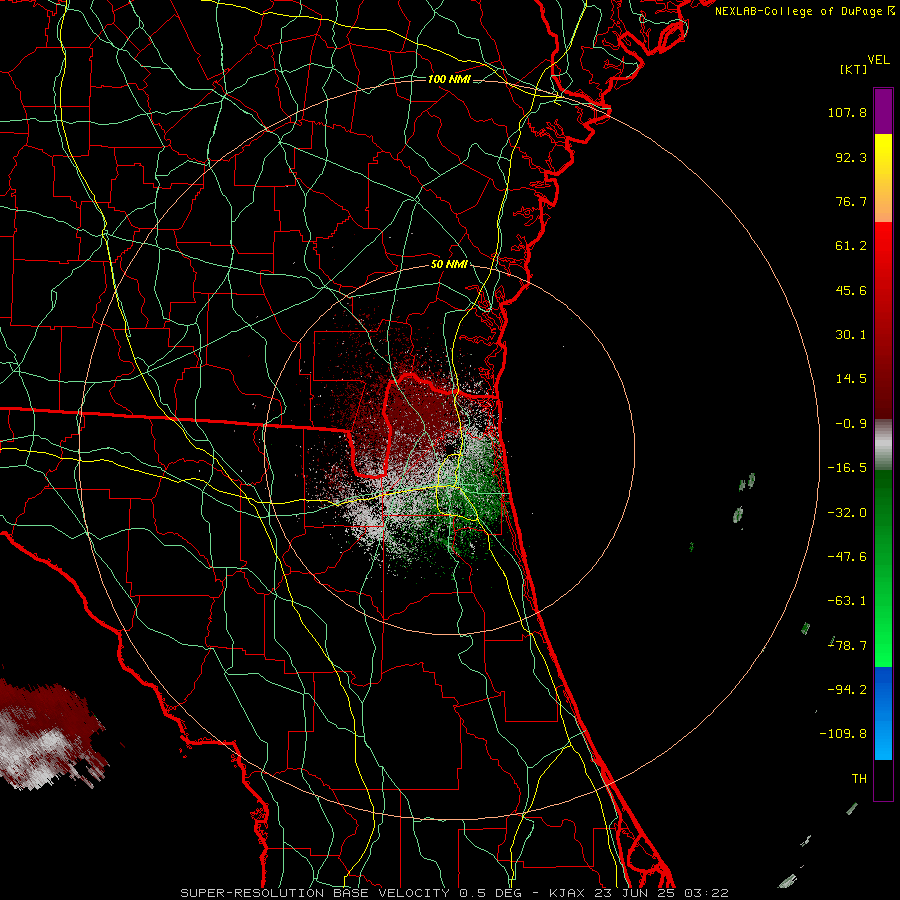Viewport: 900px width, 900px height.
Task: Select the 14.5 velocity scale value
Action: click(x=851, y=379)
